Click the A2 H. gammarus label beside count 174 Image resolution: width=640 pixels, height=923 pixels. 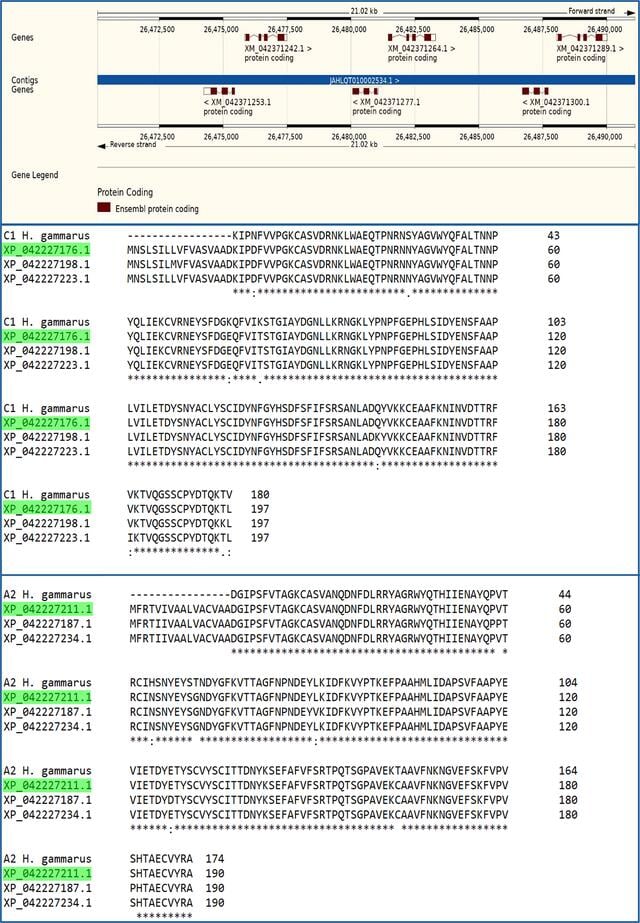[48, 859]
